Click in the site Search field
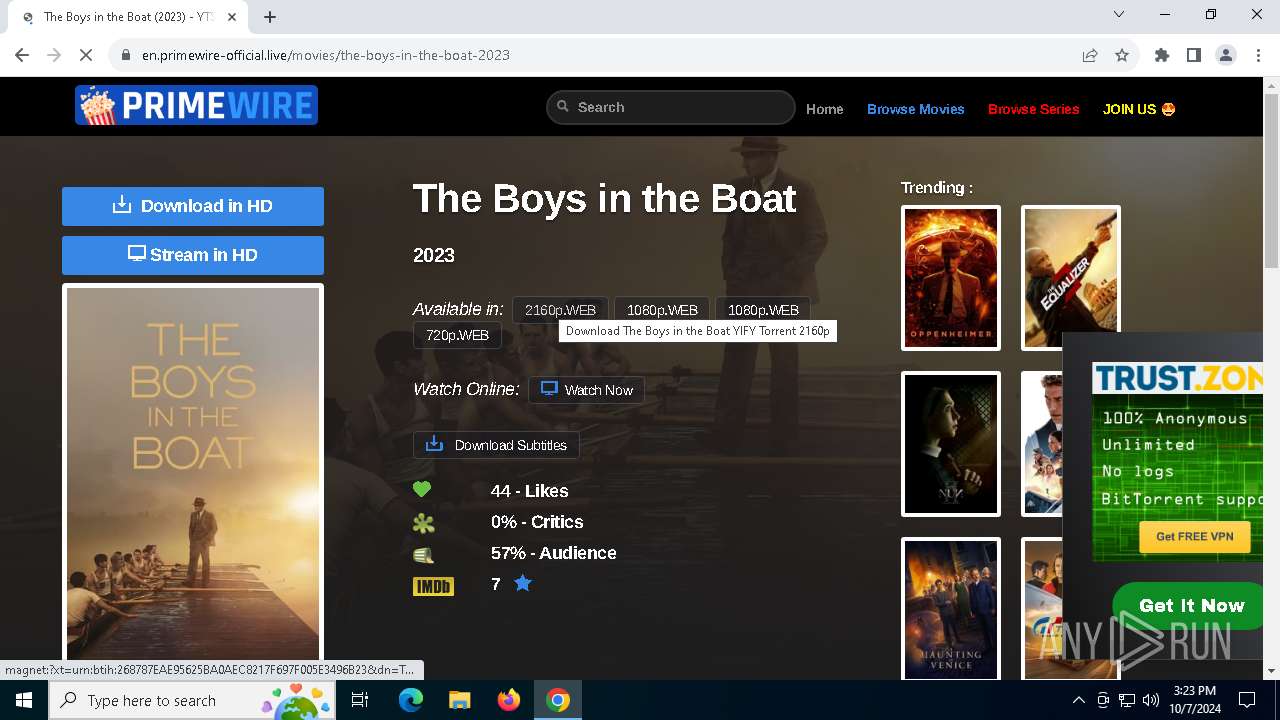The width and height of the screenshot is (1280, 720). [x=671, y=107]
